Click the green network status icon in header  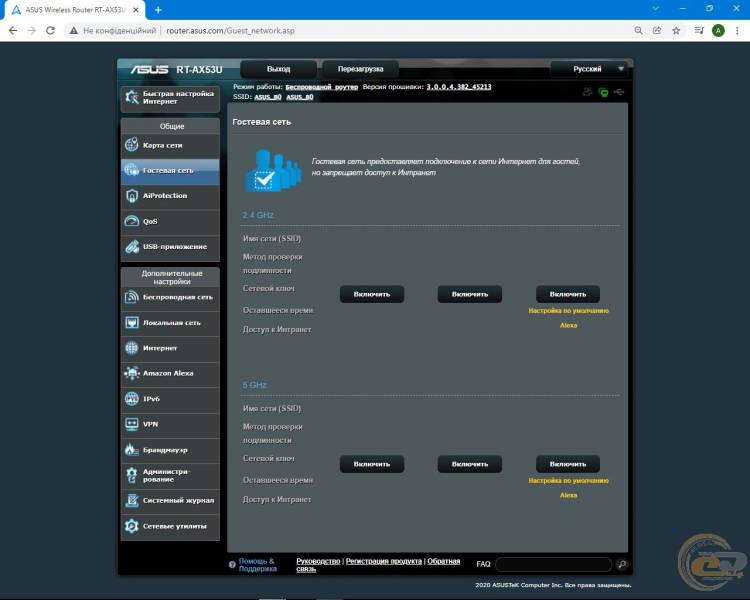point(604,92)
